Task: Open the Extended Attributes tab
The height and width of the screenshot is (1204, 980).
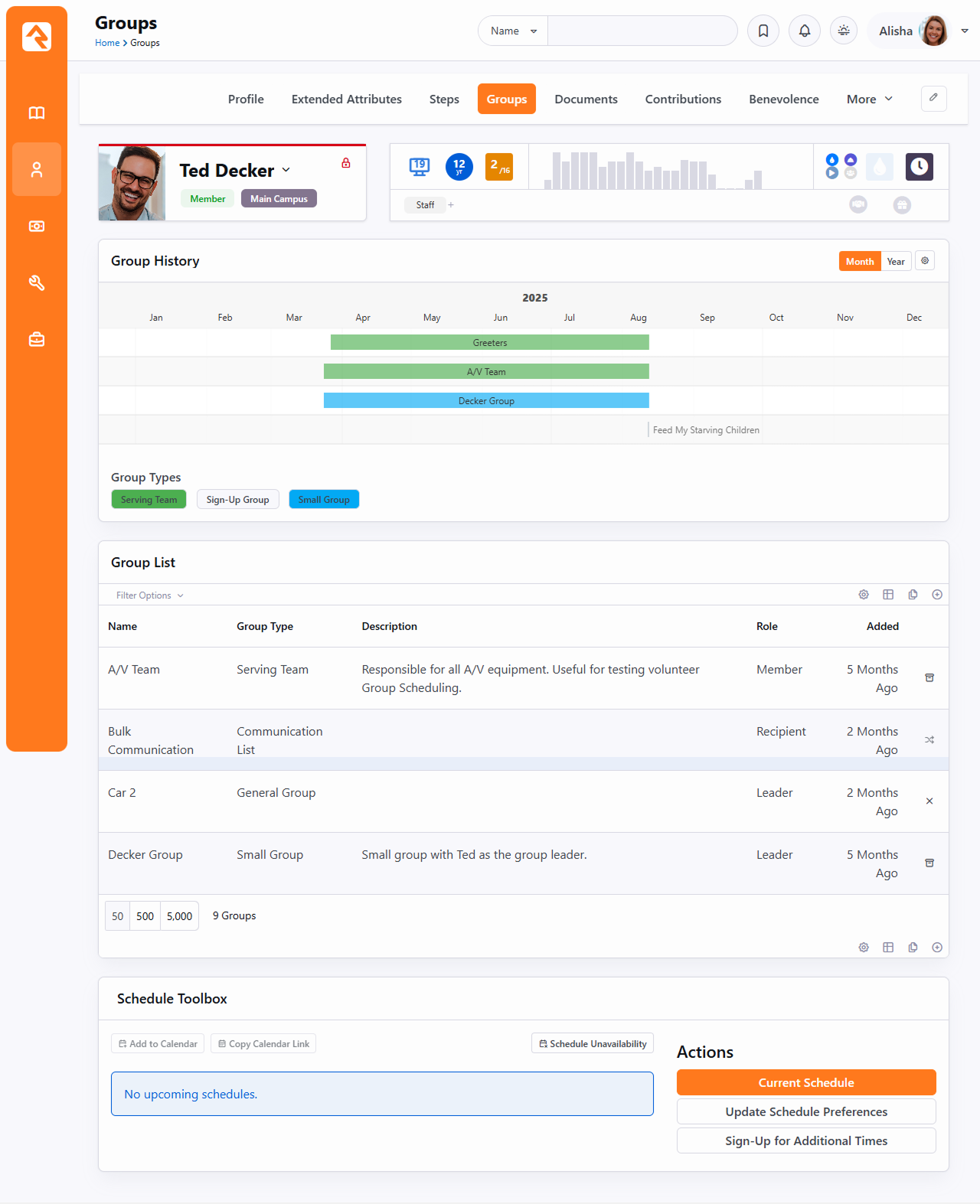Action: (x=346, y=100)
